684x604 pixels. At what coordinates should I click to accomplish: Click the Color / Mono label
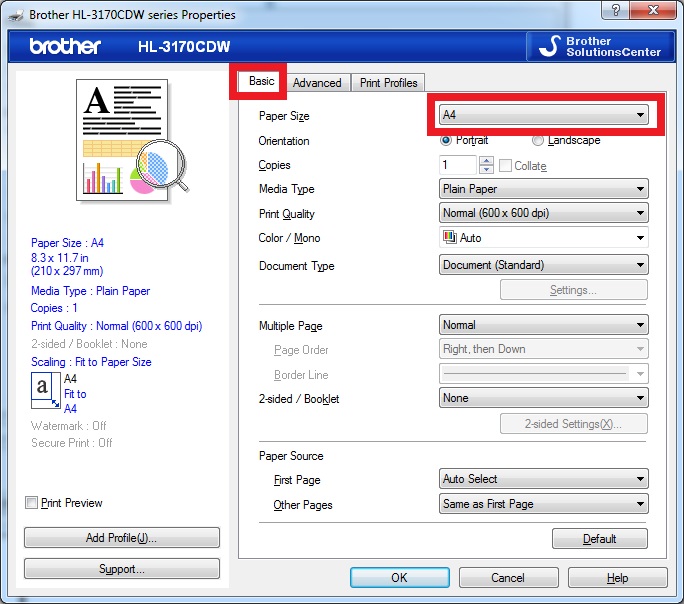tap(289, 238)
